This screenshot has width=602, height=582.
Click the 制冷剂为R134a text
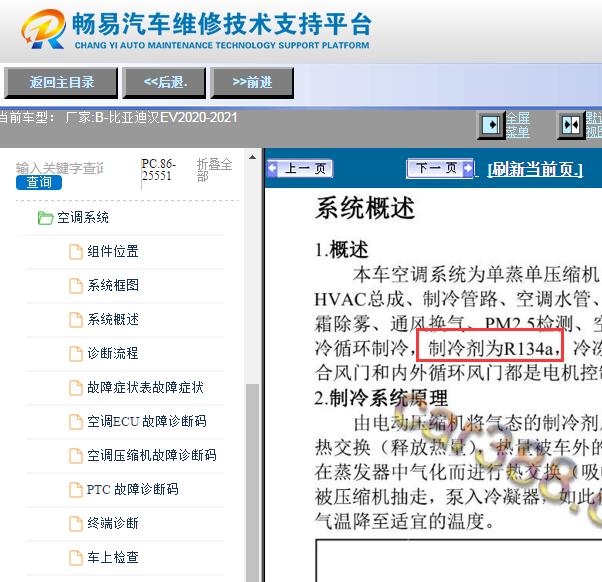[x=490, y=348]
